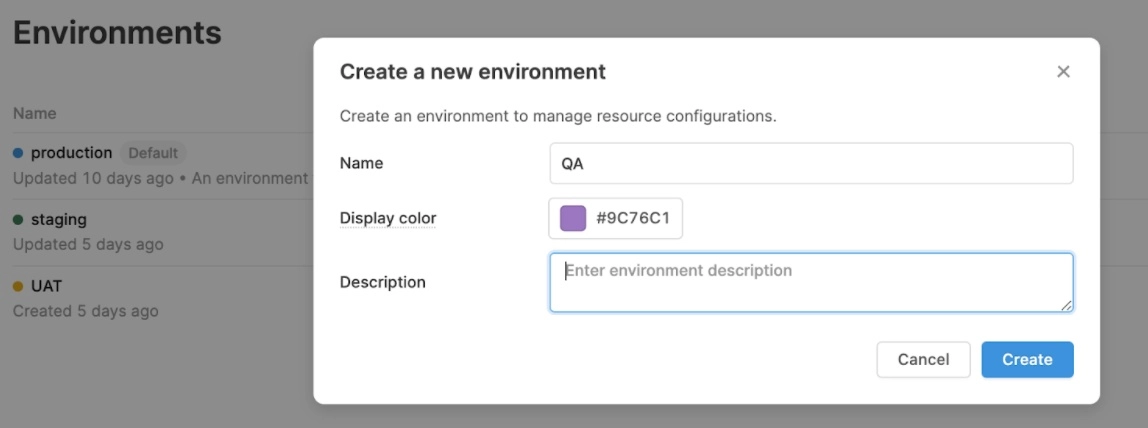Focus the Name field containing QA

(811, 163)
